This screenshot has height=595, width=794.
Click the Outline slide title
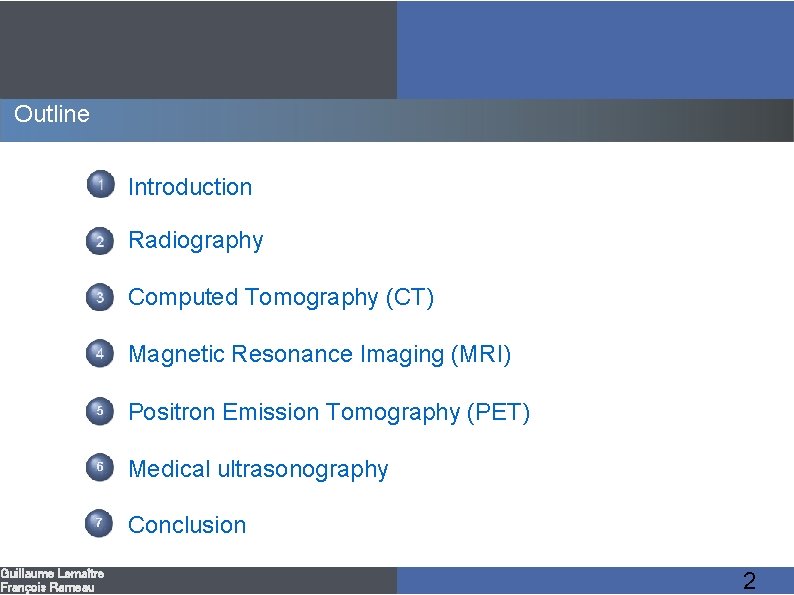pyautogui.click(x=52, y=114)
